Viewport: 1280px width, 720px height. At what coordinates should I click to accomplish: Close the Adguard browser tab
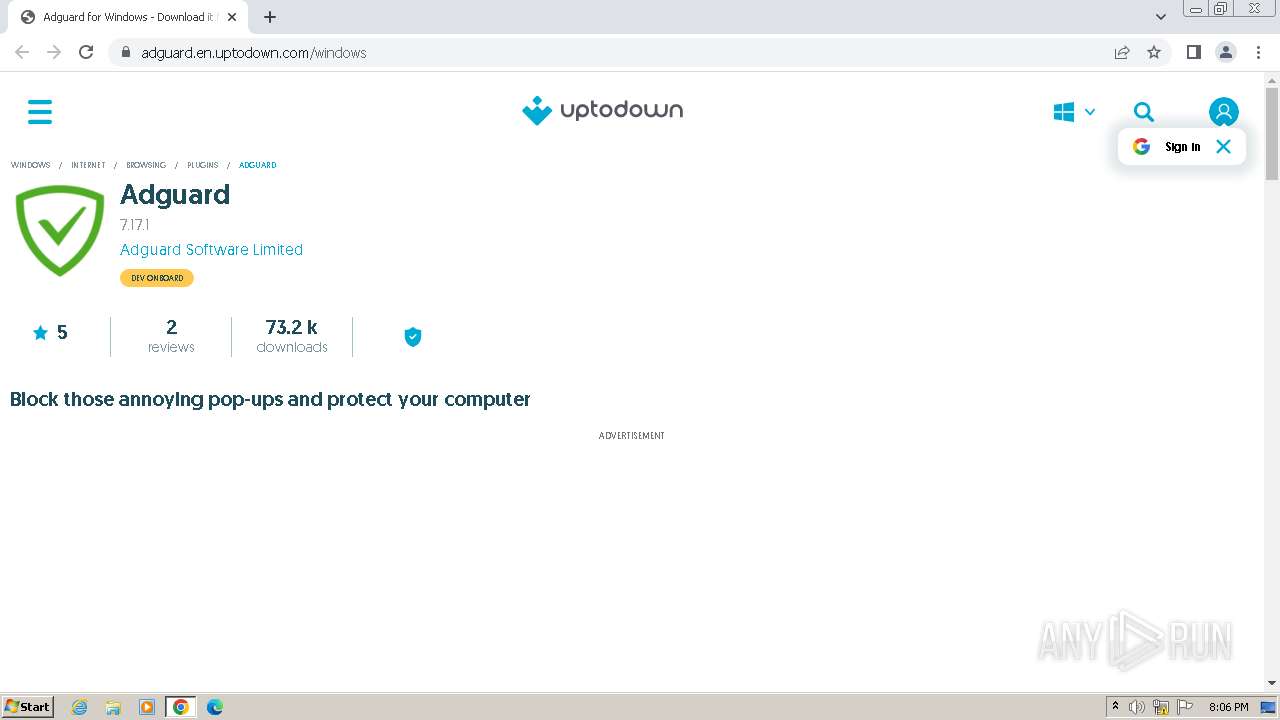(232, 17)
